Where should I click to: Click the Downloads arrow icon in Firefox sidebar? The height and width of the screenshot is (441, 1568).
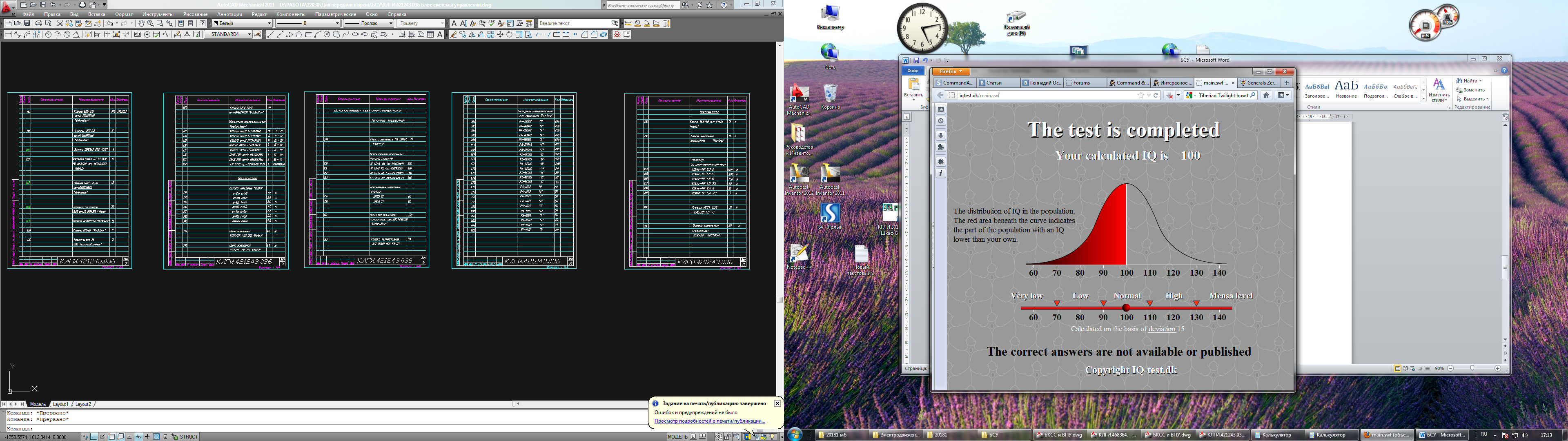(940, 135)
